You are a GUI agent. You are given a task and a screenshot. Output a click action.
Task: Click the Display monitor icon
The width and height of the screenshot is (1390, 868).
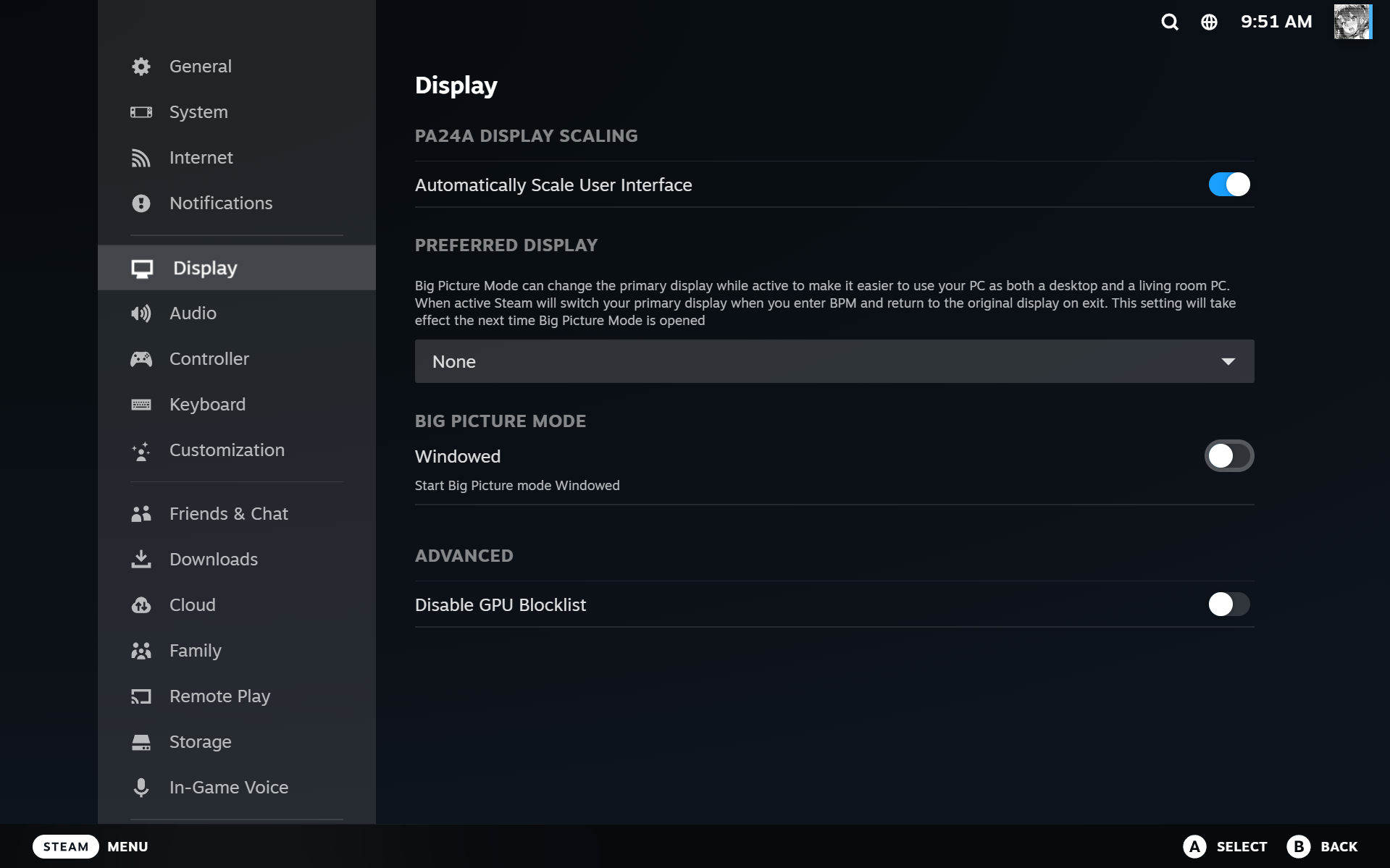(x=142, y=269)
